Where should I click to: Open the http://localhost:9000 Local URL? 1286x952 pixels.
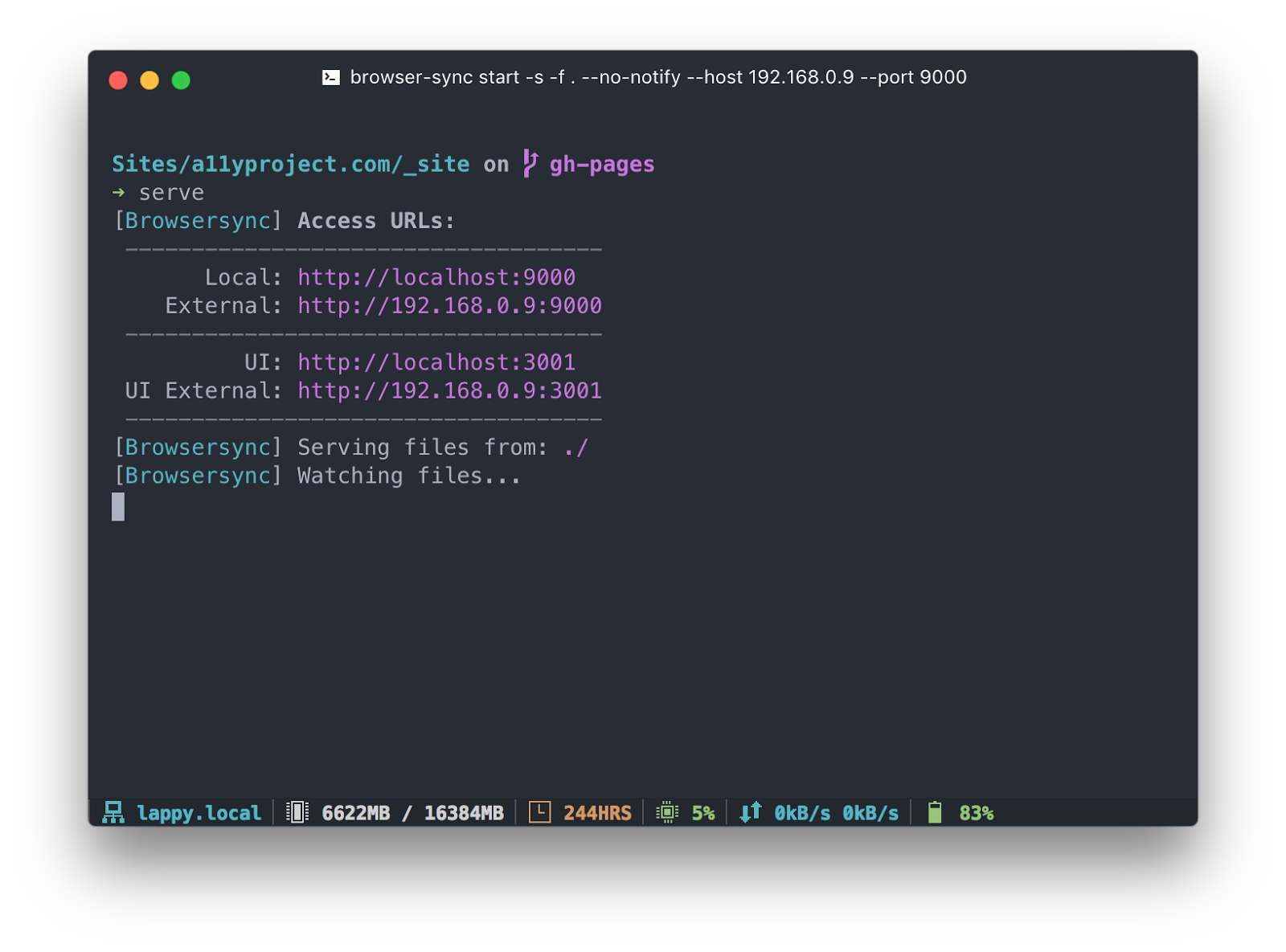[436, 277]
